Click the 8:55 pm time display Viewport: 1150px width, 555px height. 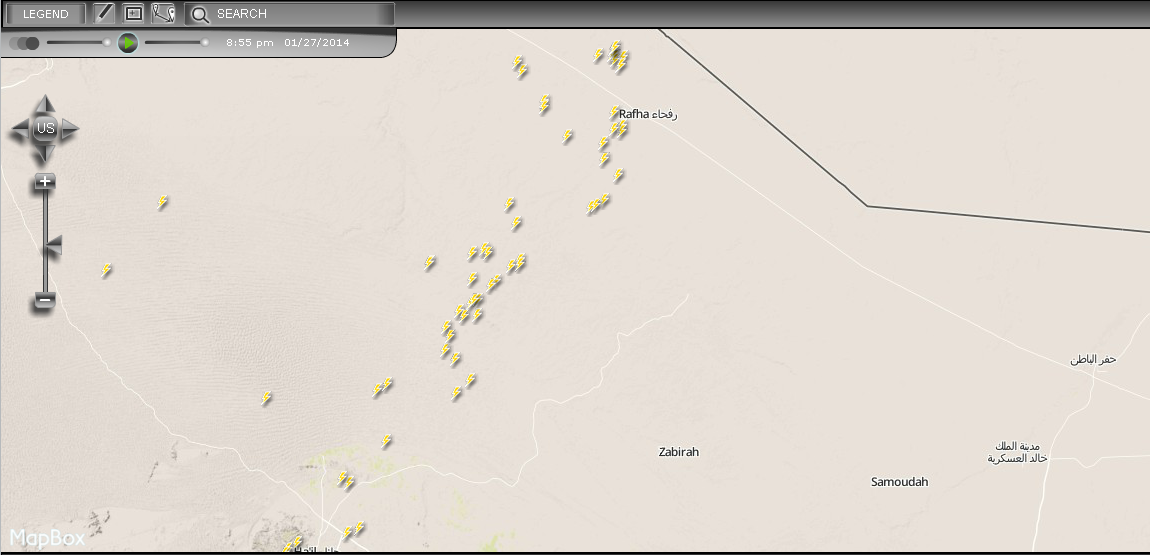tap(249, 43)
